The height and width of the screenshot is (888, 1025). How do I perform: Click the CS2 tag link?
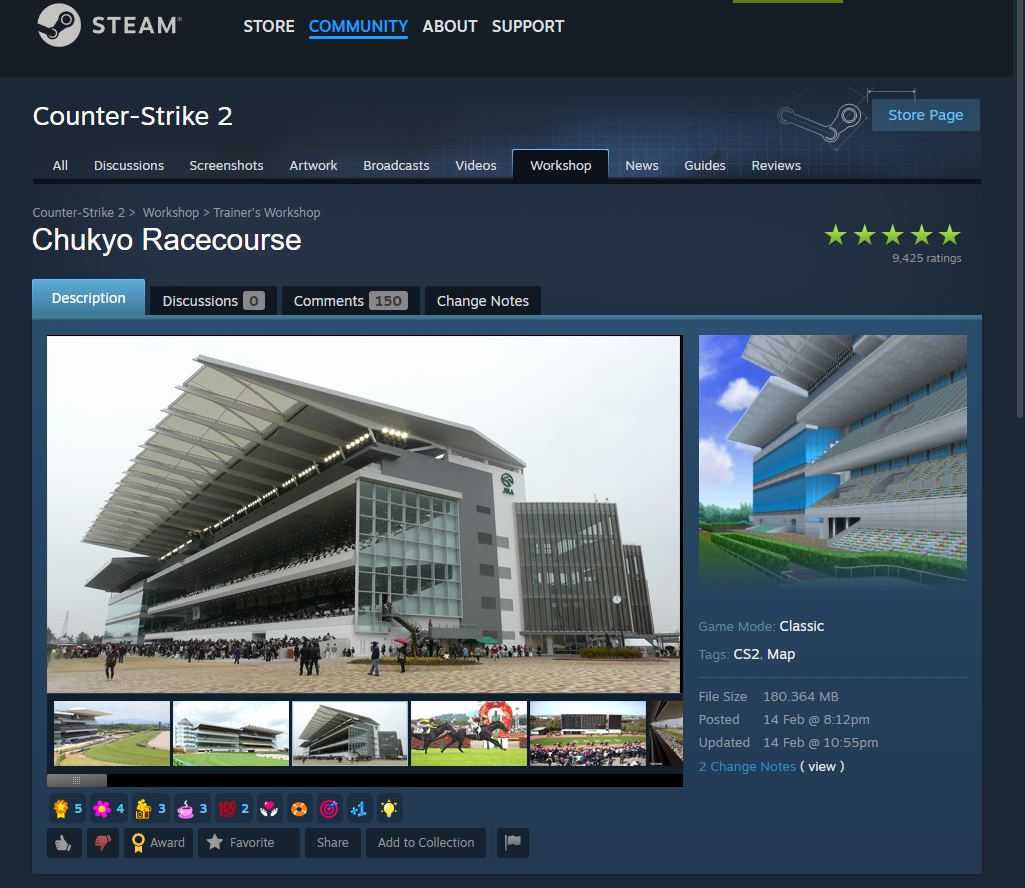coord(747,654)
